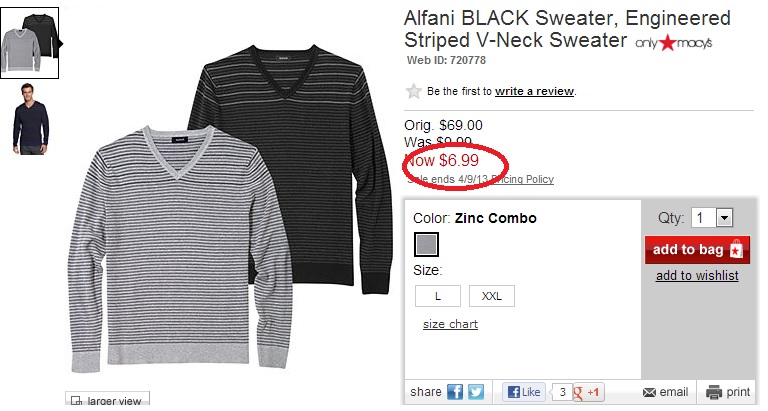Share product via Twitter icon
The width and height of the screenshot is (768, 411).
pyautogui.click(x=476, y=392)
